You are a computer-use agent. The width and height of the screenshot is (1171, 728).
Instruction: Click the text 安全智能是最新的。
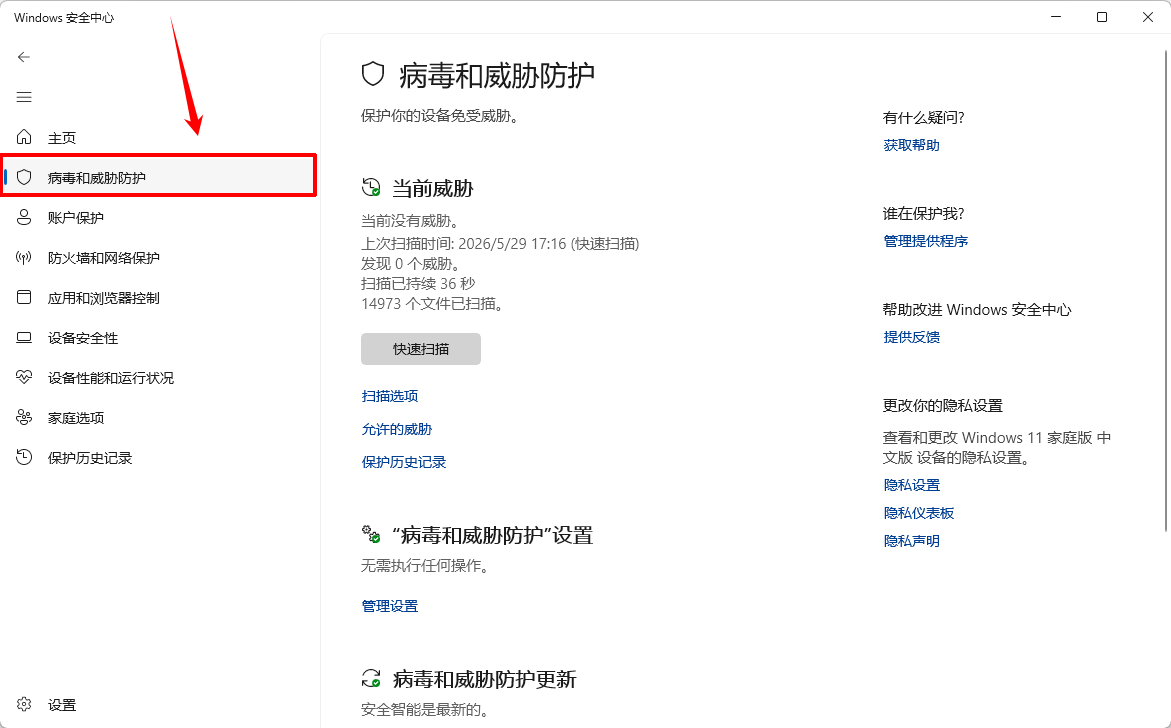425,709
